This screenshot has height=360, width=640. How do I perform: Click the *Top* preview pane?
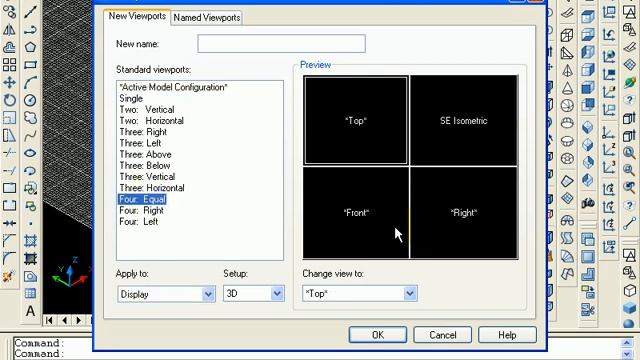pos(356,120)
